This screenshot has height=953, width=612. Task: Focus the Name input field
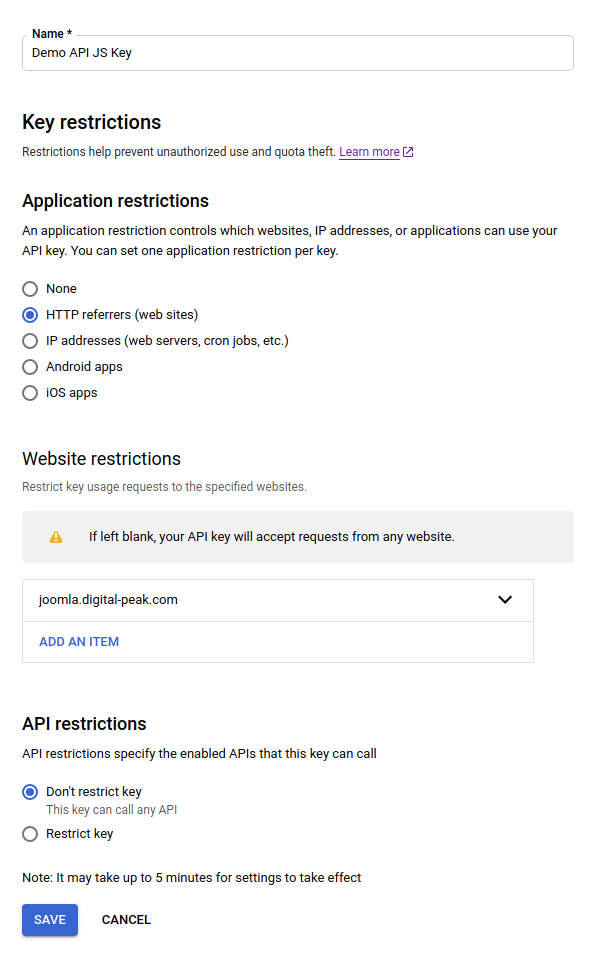pos(298,53)
